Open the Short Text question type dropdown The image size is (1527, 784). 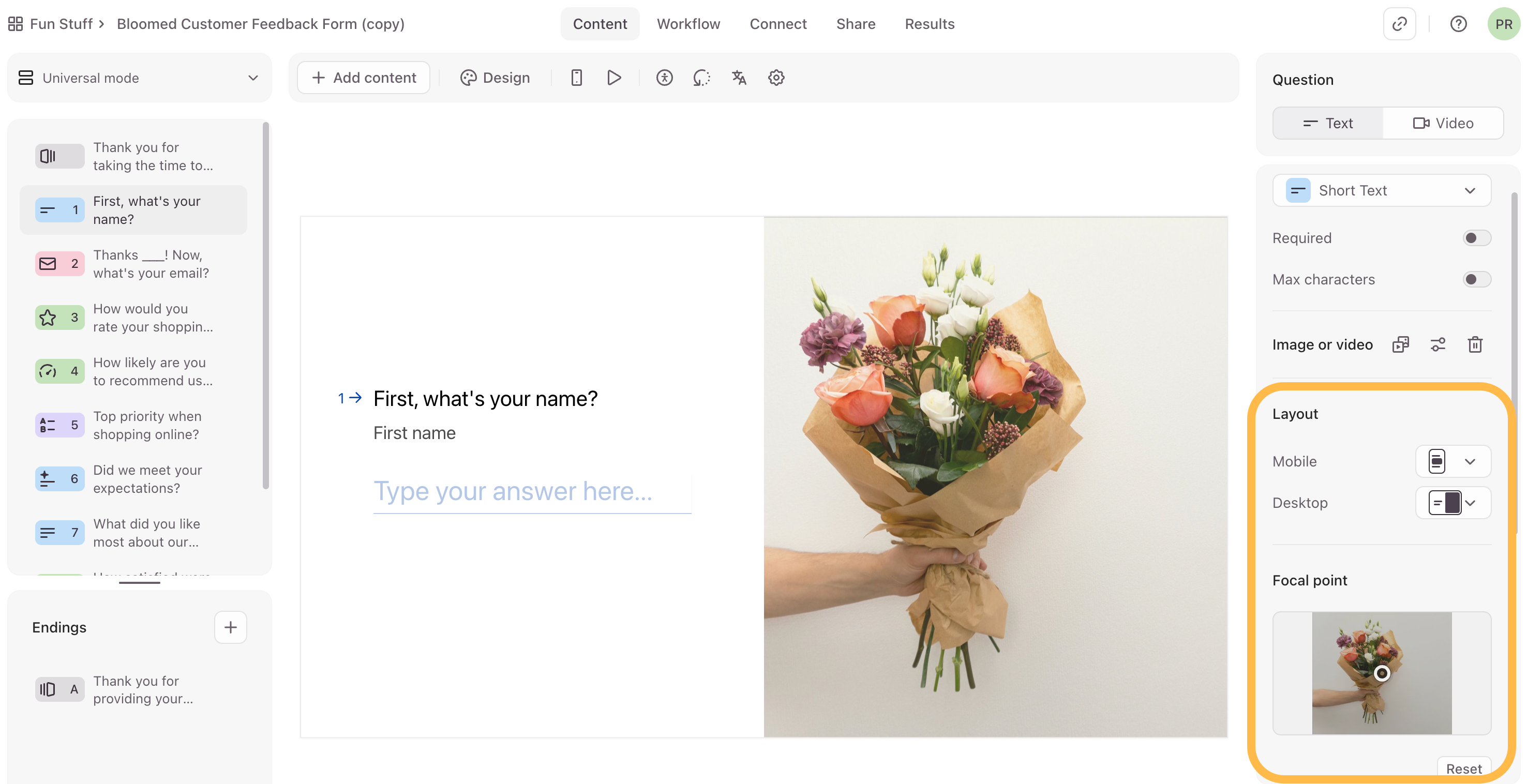[1382, 190]
